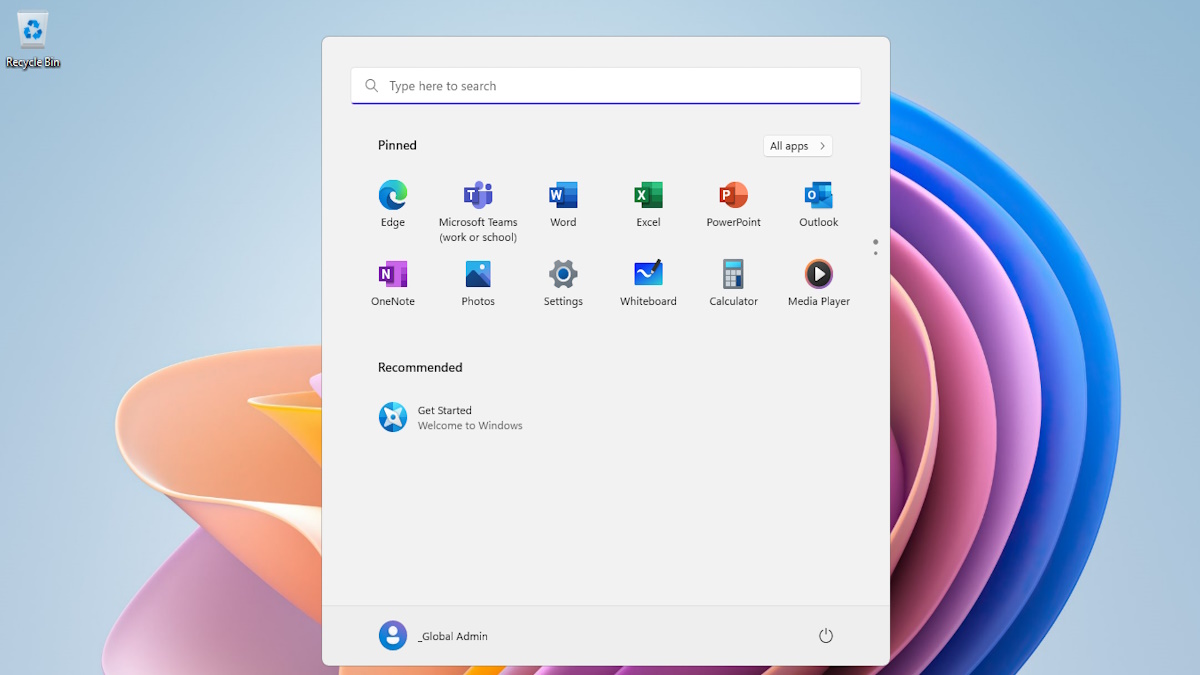Go to next page of pinned apps via lower dot

(x=876, y=253)
